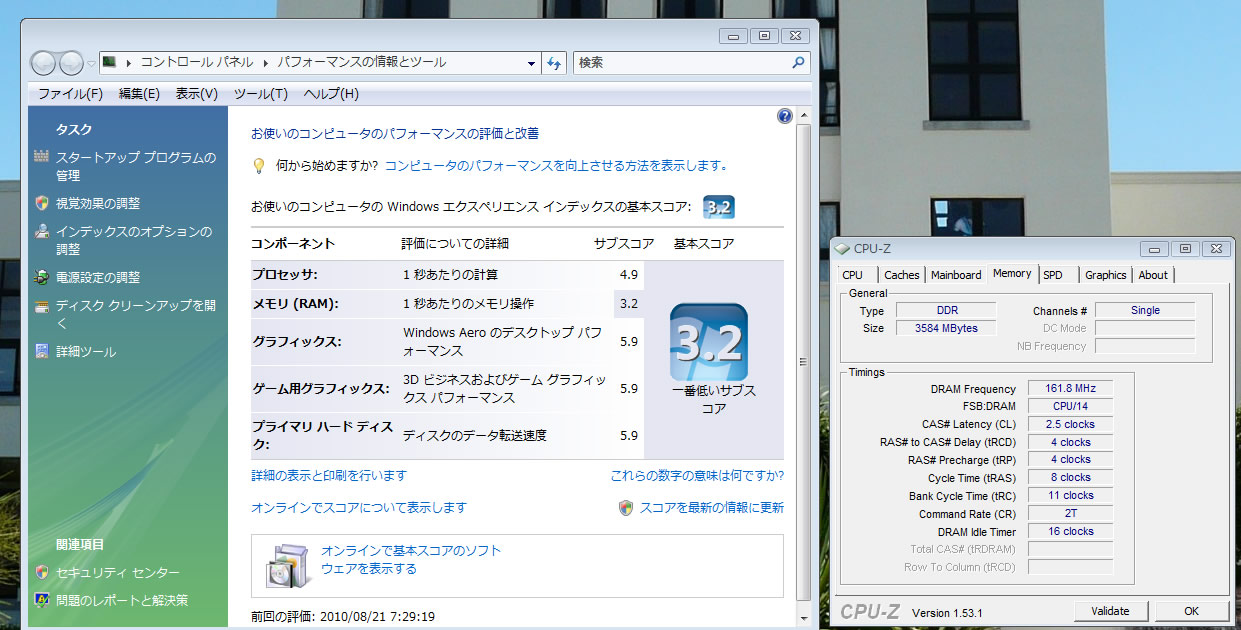Click the プロセッサ subscore 4.9
This screenshot has width=1241, height=630.
(628, 274)
